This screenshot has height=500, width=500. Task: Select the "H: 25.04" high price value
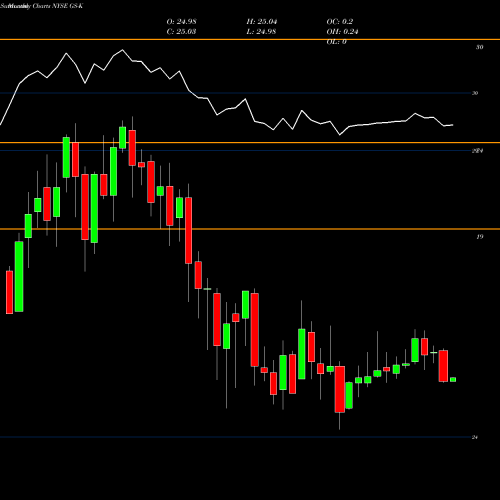pyautogui.click(x=262, y=22)
